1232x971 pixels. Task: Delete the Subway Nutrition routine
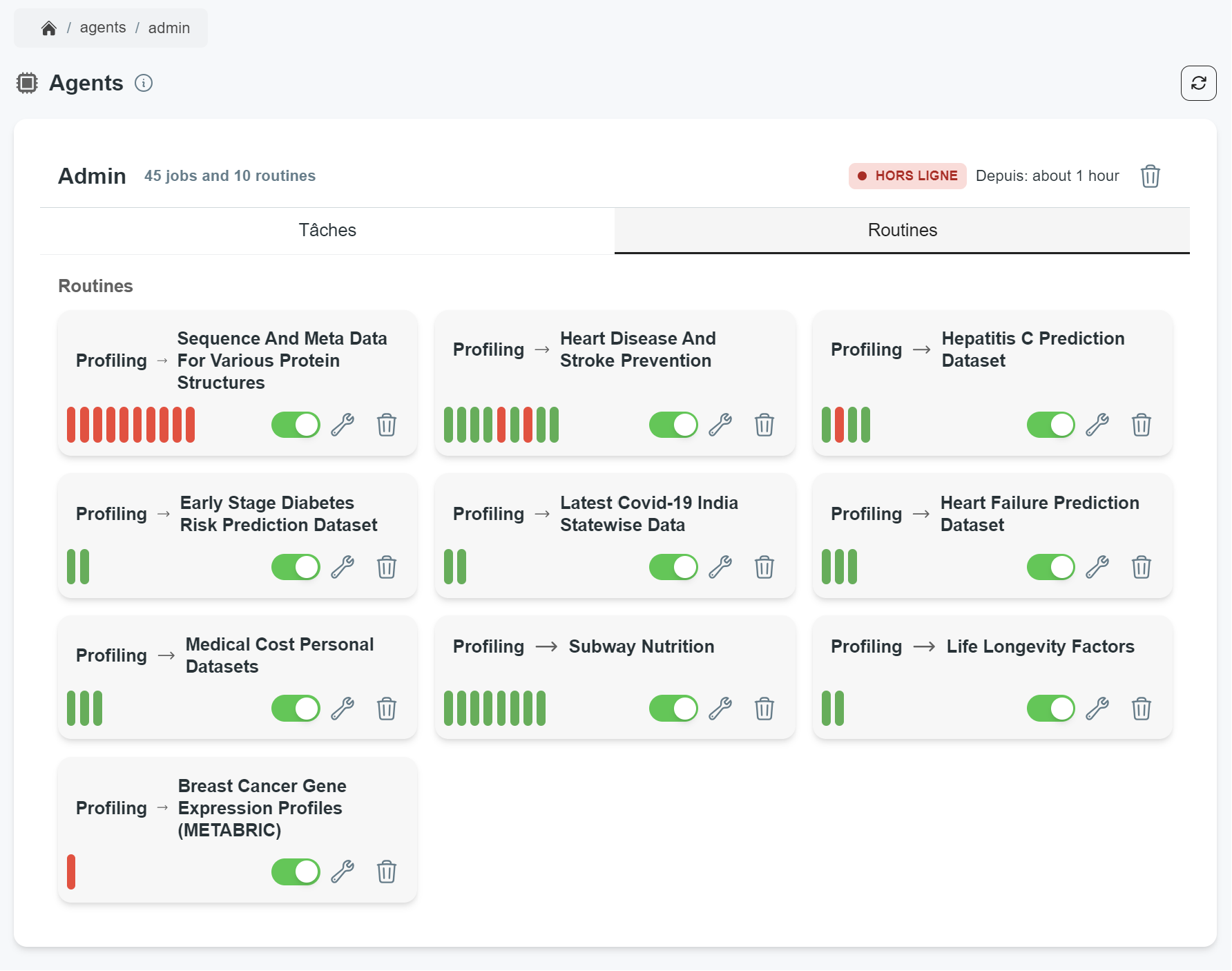764,709
